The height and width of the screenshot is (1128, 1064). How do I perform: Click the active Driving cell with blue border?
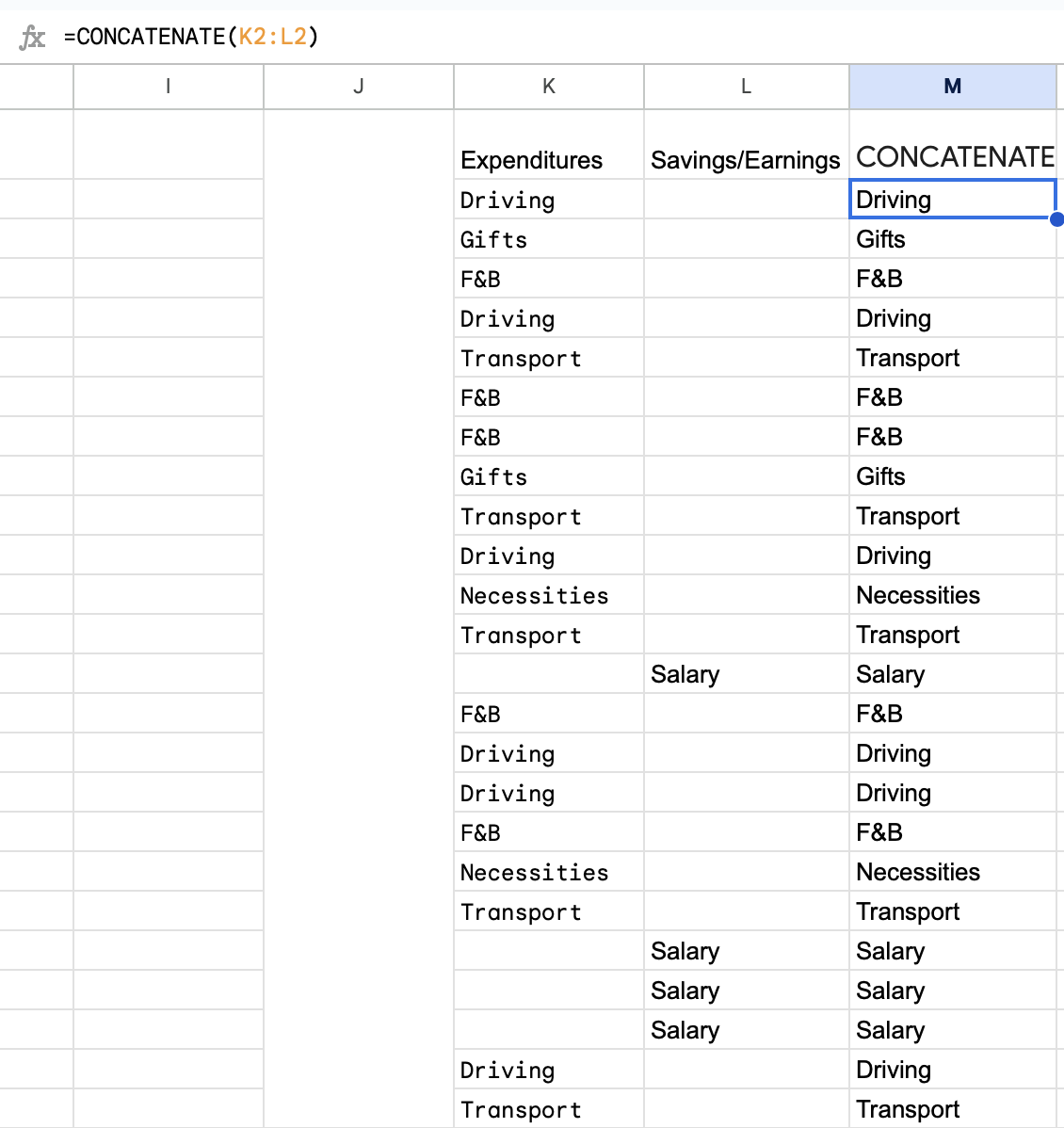[x=953, y=200]
